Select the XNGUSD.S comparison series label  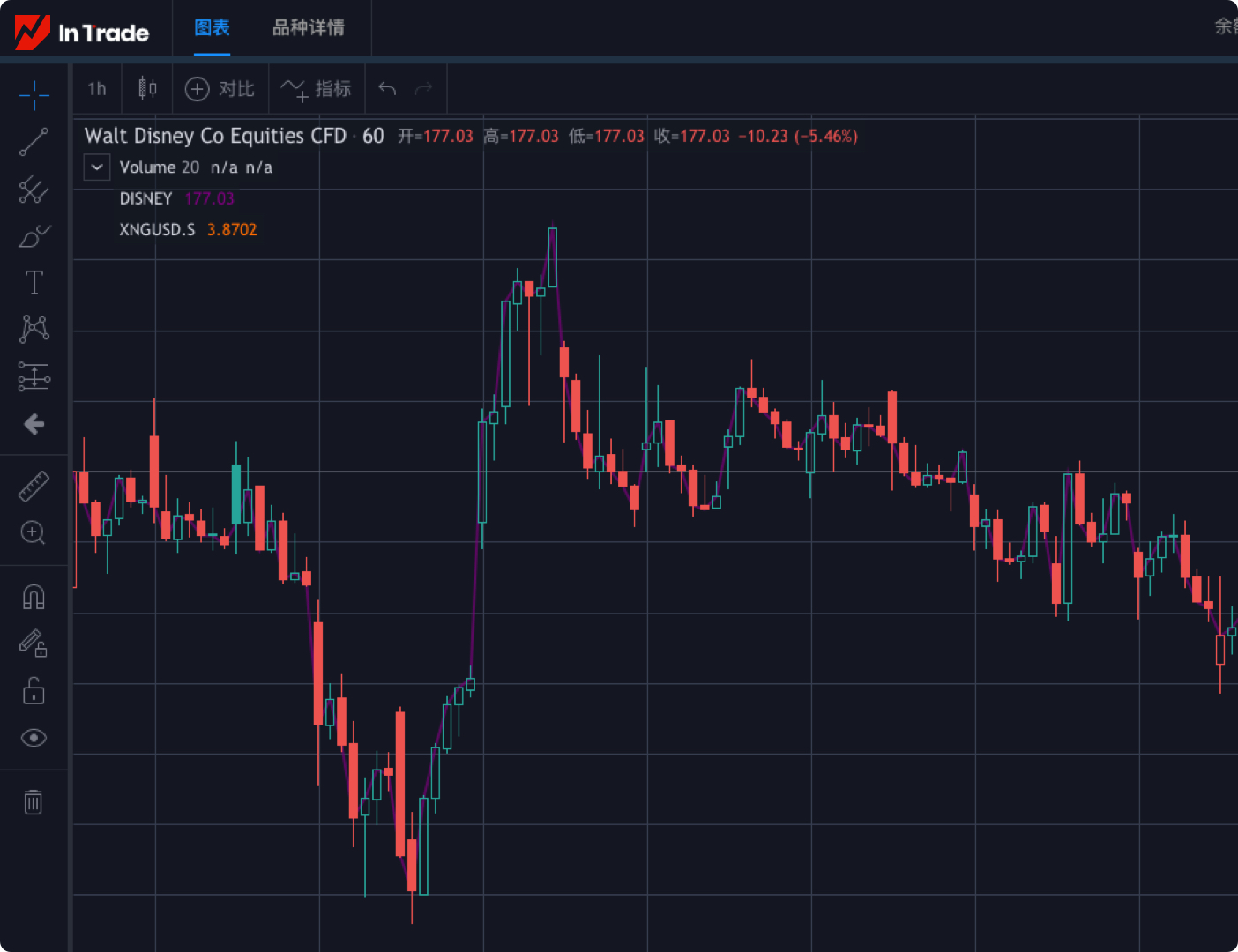[x=157, y=229]
